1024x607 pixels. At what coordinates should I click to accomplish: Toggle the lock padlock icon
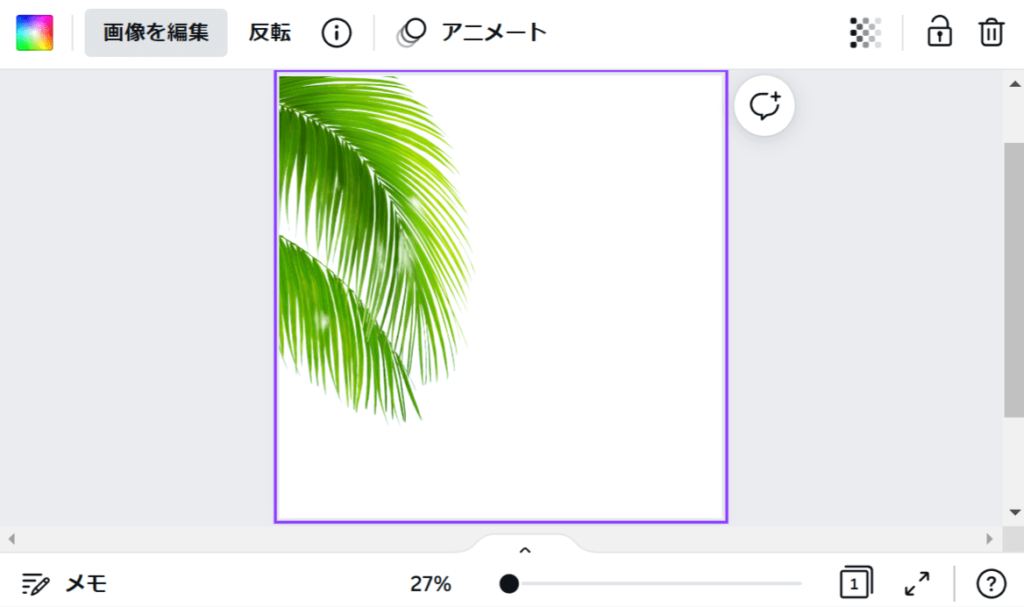939,31
